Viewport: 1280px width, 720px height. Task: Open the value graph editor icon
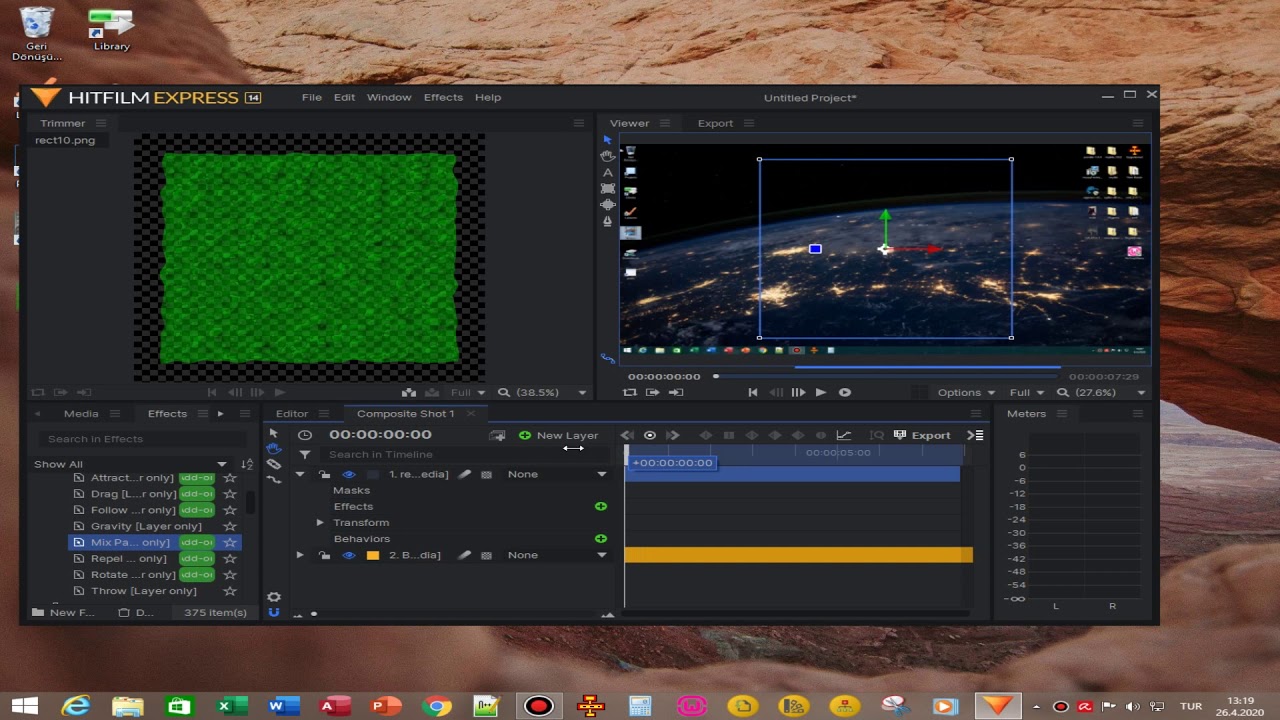[x=843, y=435]
